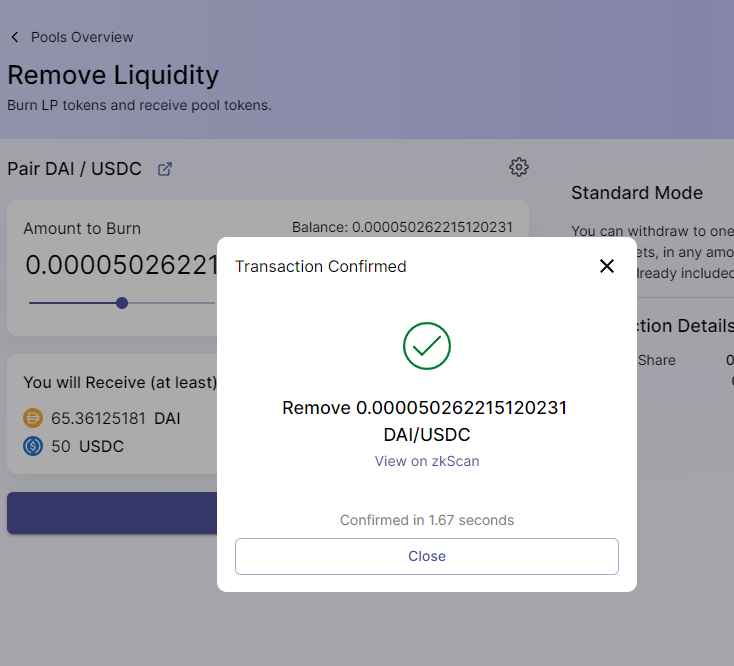Click the green checkmark confirmation icon
Image resolution: width=734 pixels, height=666 pixels.
tap(426, 346)
